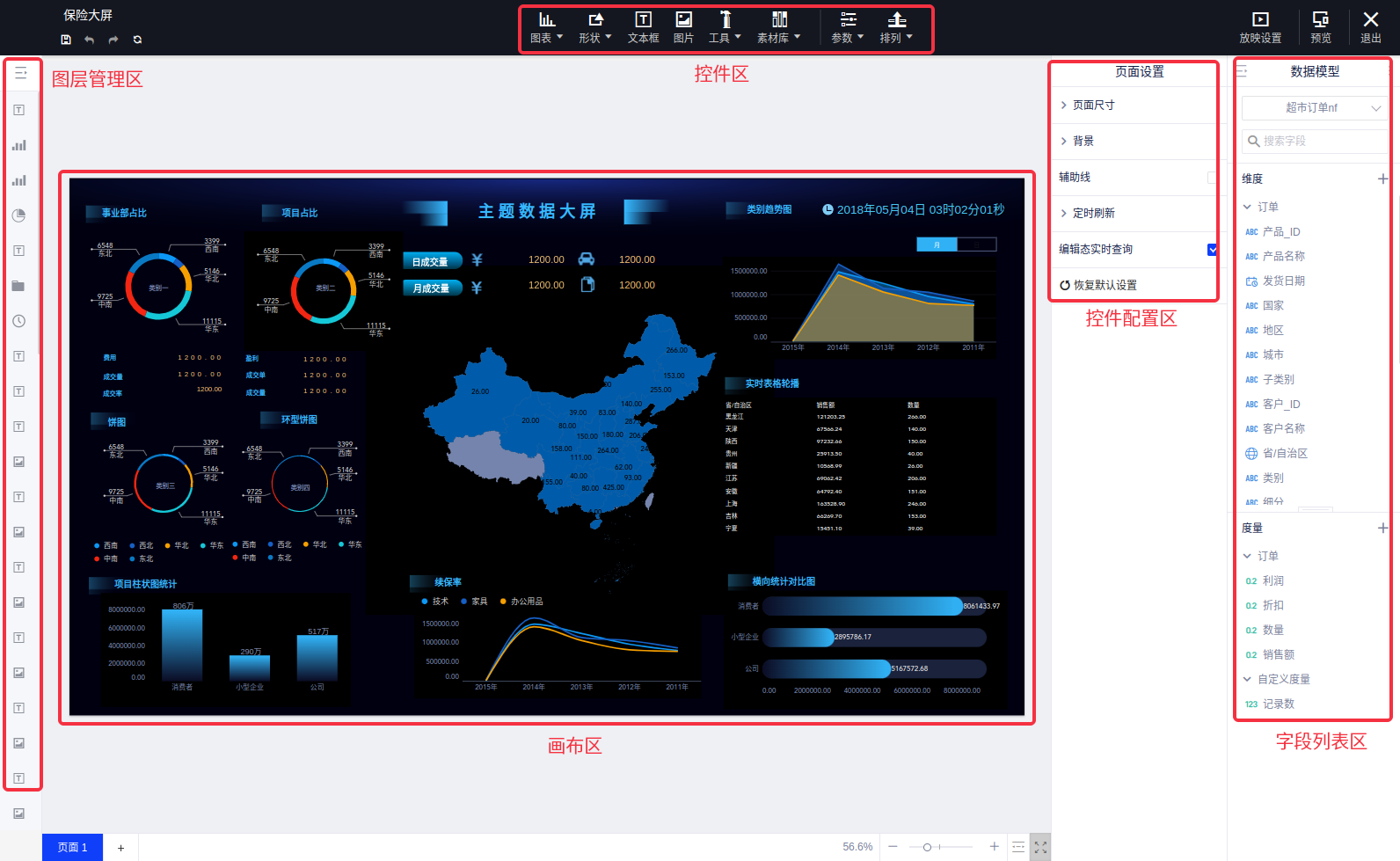Screen dimensions: 1400x861
Task: Expand the 背景 settings section
Action: 1083,141
